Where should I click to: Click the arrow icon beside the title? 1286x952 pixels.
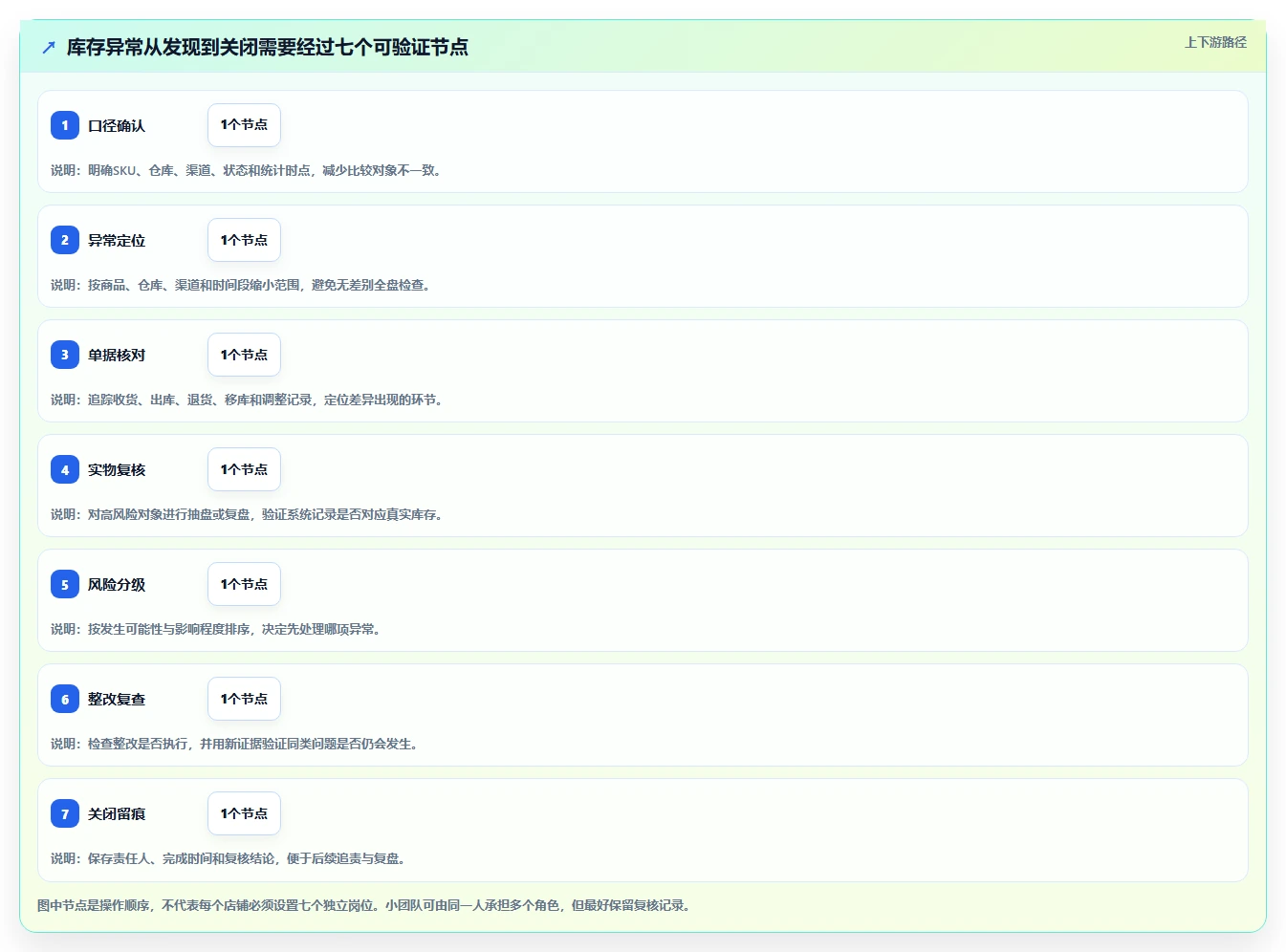tap(49, 47)
